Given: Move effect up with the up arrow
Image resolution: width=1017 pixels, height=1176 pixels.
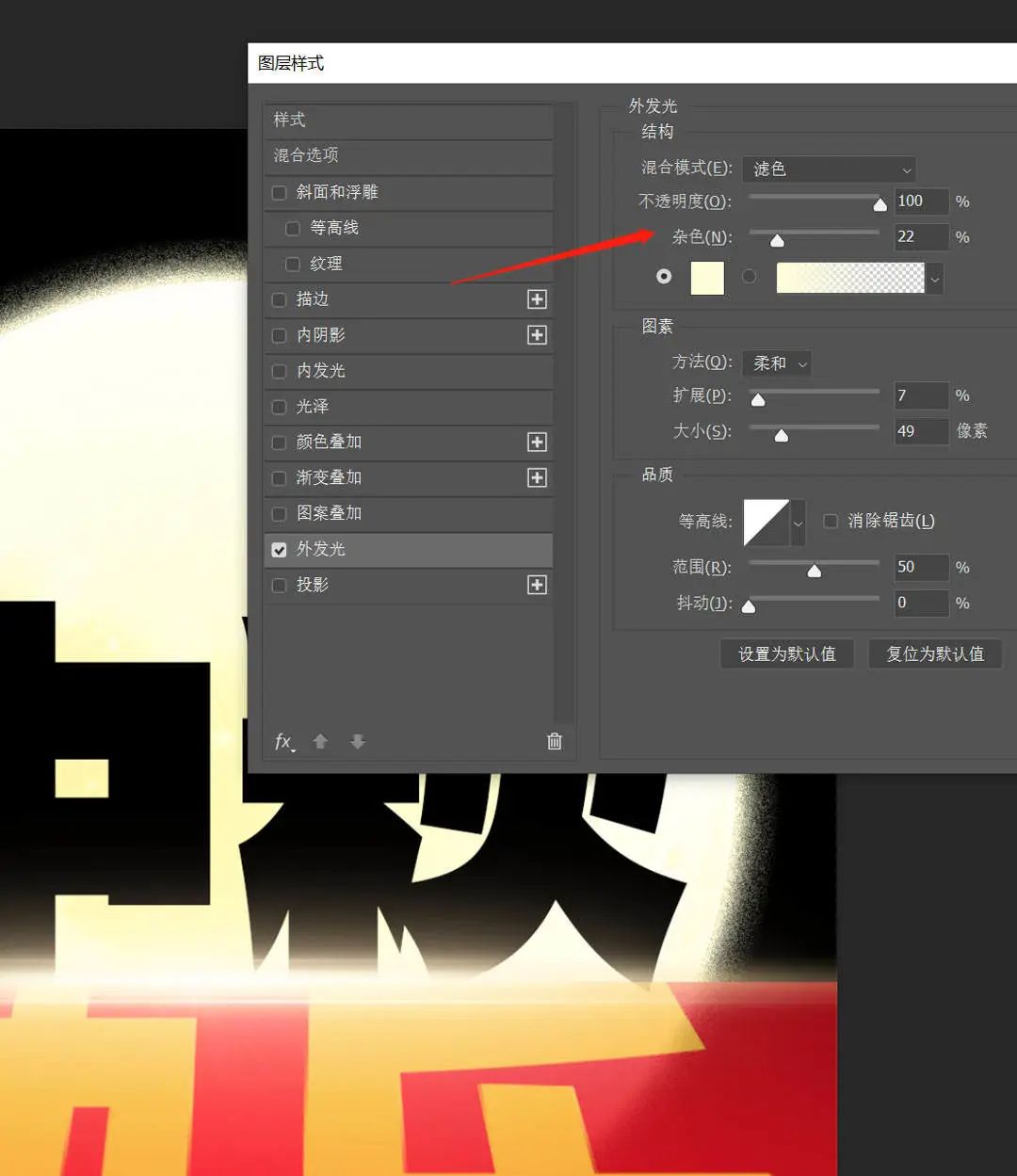Looking at the screenshot, I should click(x=320, y=742).
